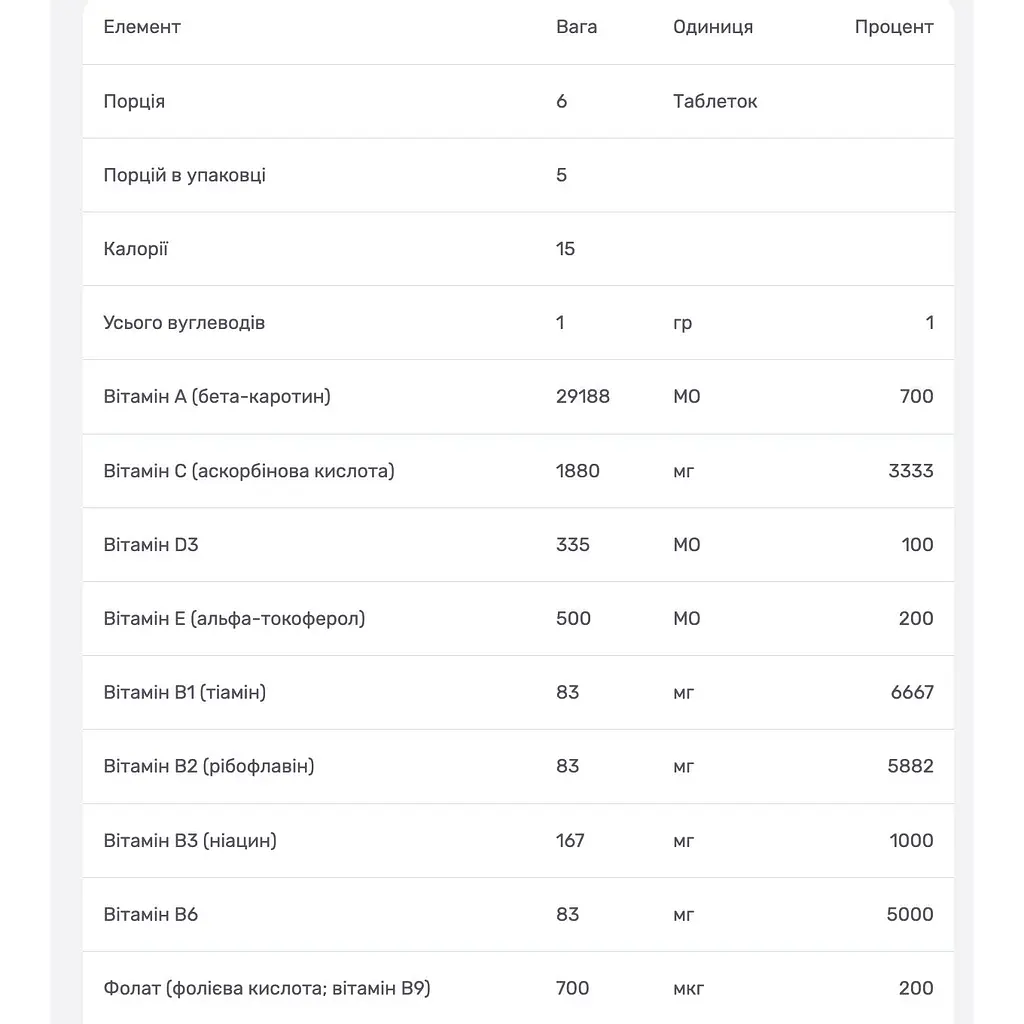Click the Таблеток unit cell
This screenshot has width=1024, height=1024.
point(715,101)
